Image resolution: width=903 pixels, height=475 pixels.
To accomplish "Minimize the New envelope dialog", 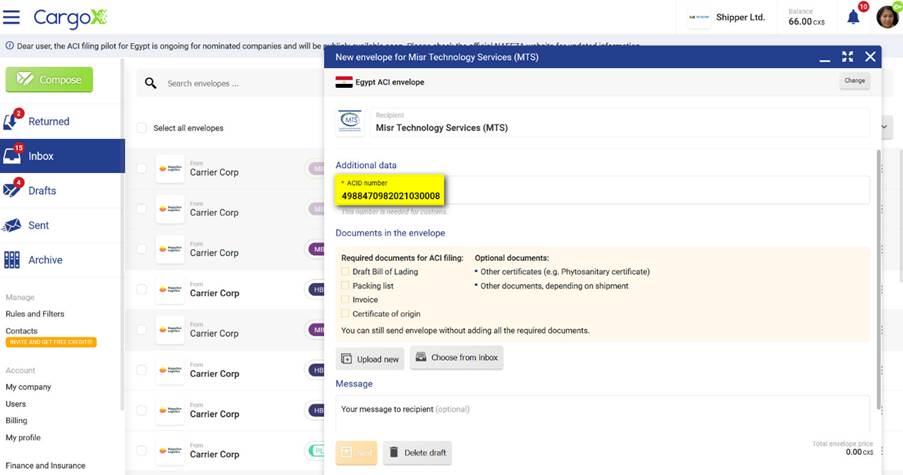I will coord(825,58).
